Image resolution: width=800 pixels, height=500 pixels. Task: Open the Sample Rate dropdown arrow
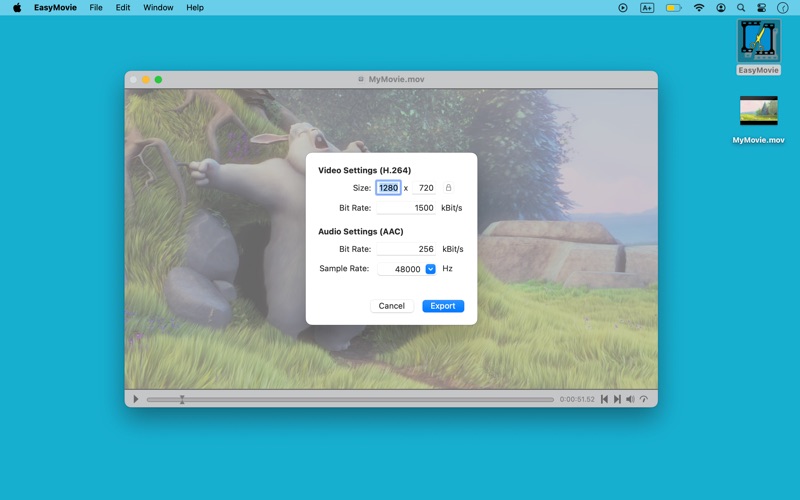(x=431, y=269)
